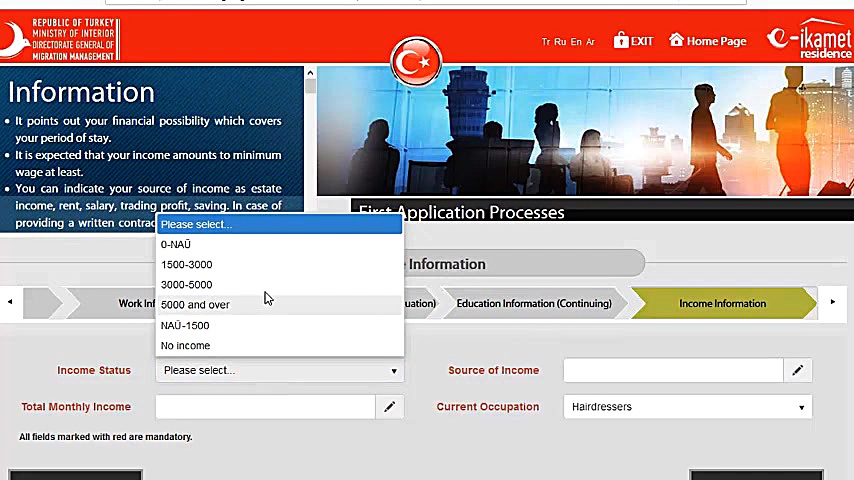Open the Income Status dropdown
854x480 pixels.
pos(280,370)
